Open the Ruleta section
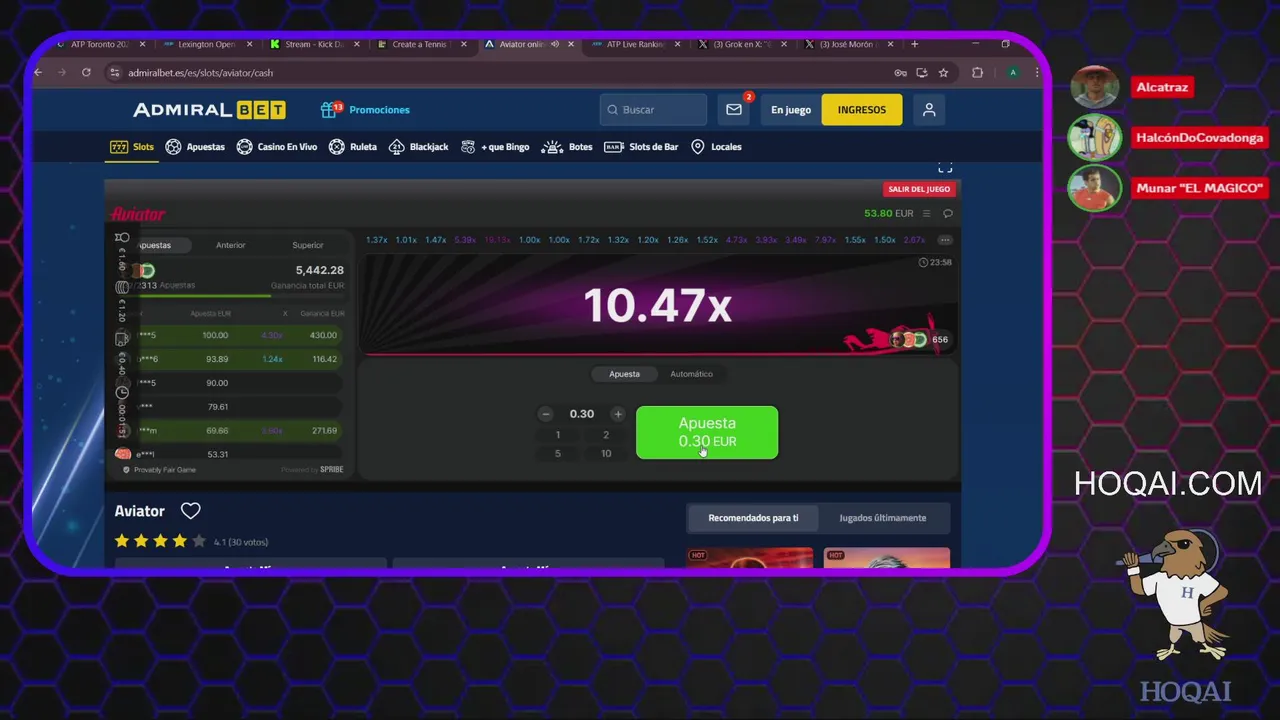 coord(353,147)
